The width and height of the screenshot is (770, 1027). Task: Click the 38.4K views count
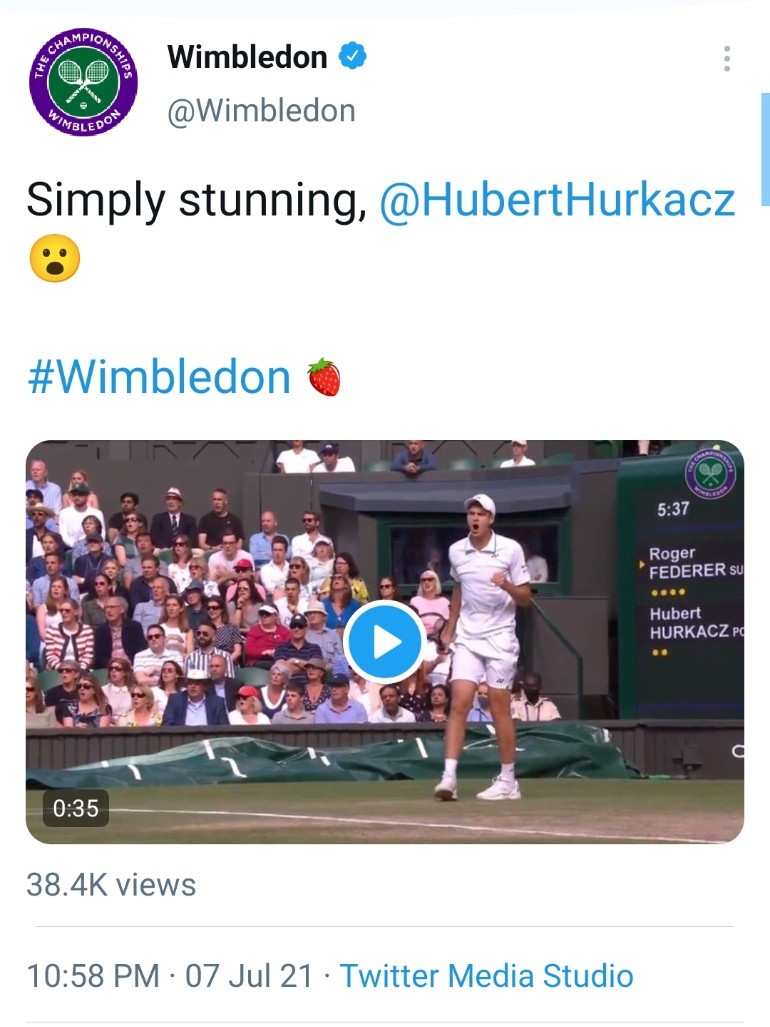[x=111, y=884]
